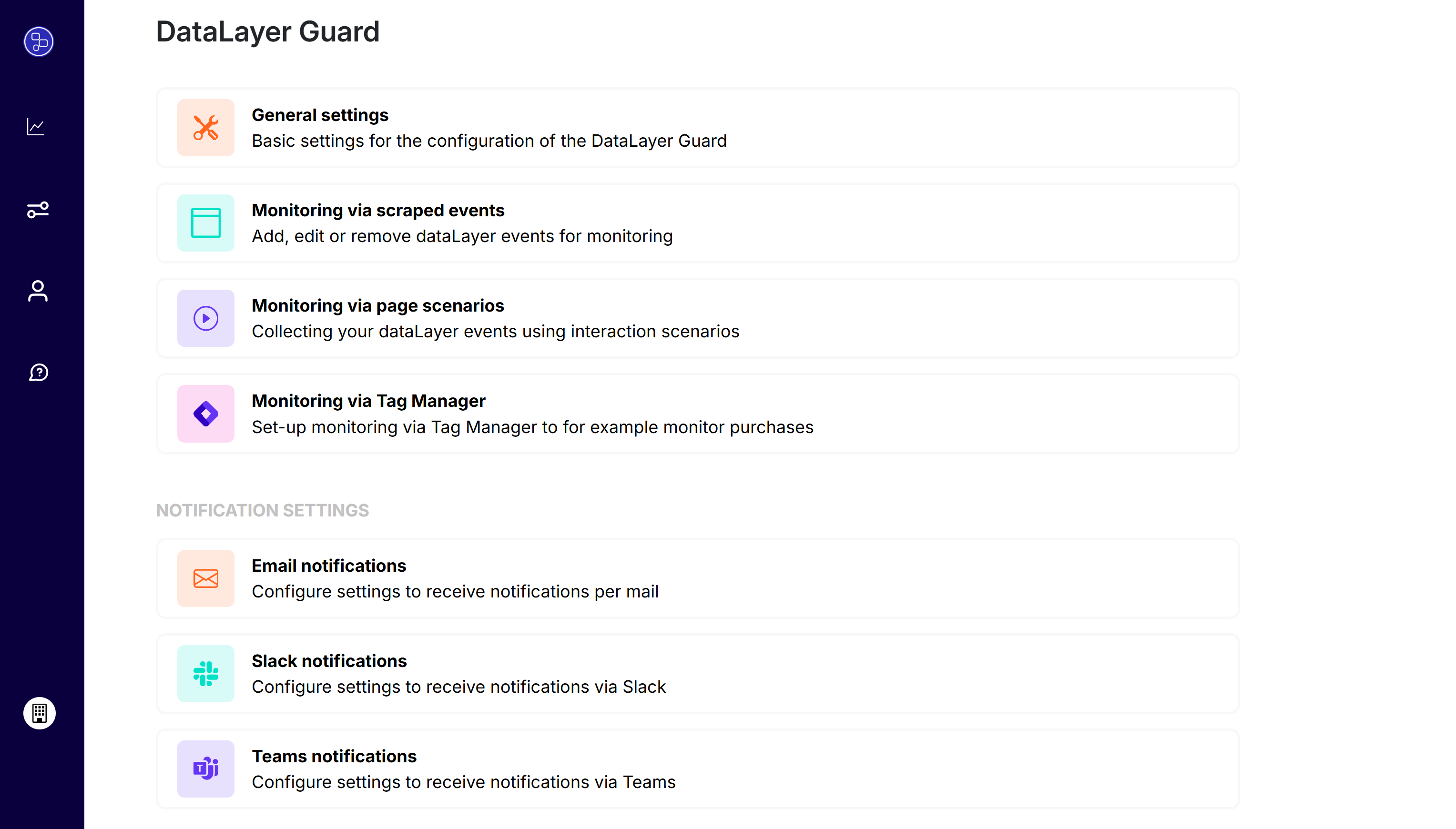Open the user profile icon
Image resolution: width=1456 pixels, height=829 pixels.
tap(38, 291)
